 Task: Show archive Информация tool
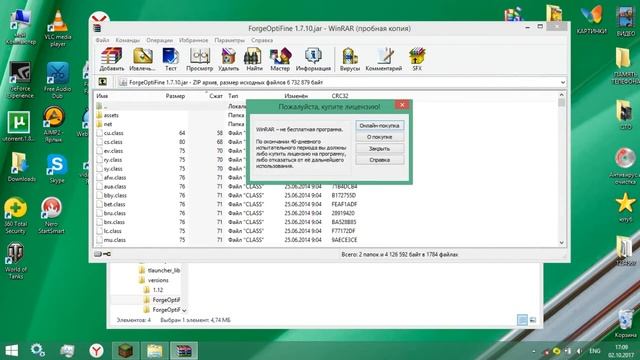pos(313,60)
